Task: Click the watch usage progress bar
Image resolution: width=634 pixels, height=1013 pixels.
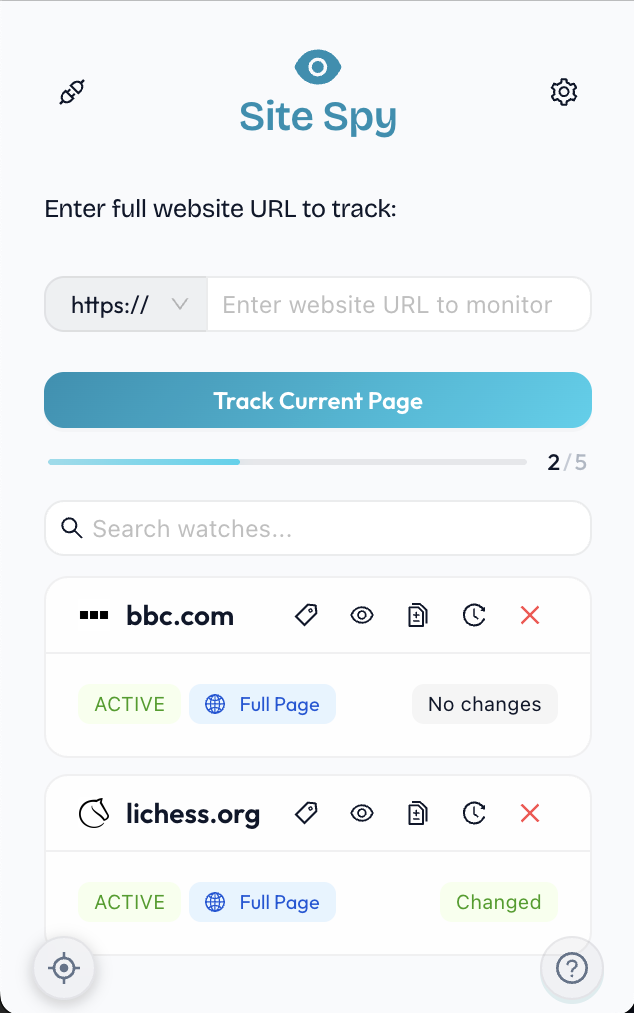Action: coord(287,462)
